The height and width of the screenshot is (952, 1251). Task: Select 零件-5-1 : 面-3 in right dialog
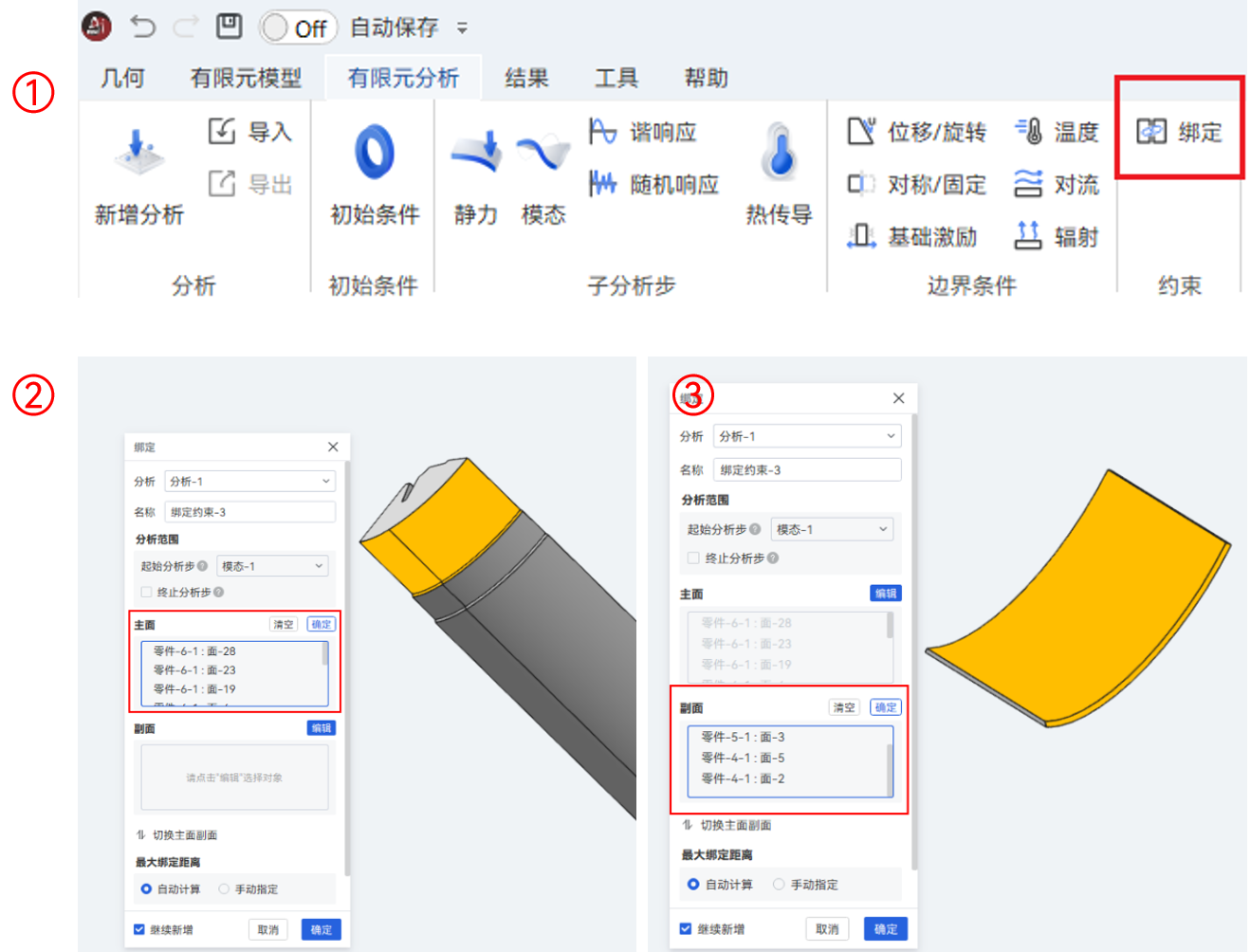(x=743, y=737)
